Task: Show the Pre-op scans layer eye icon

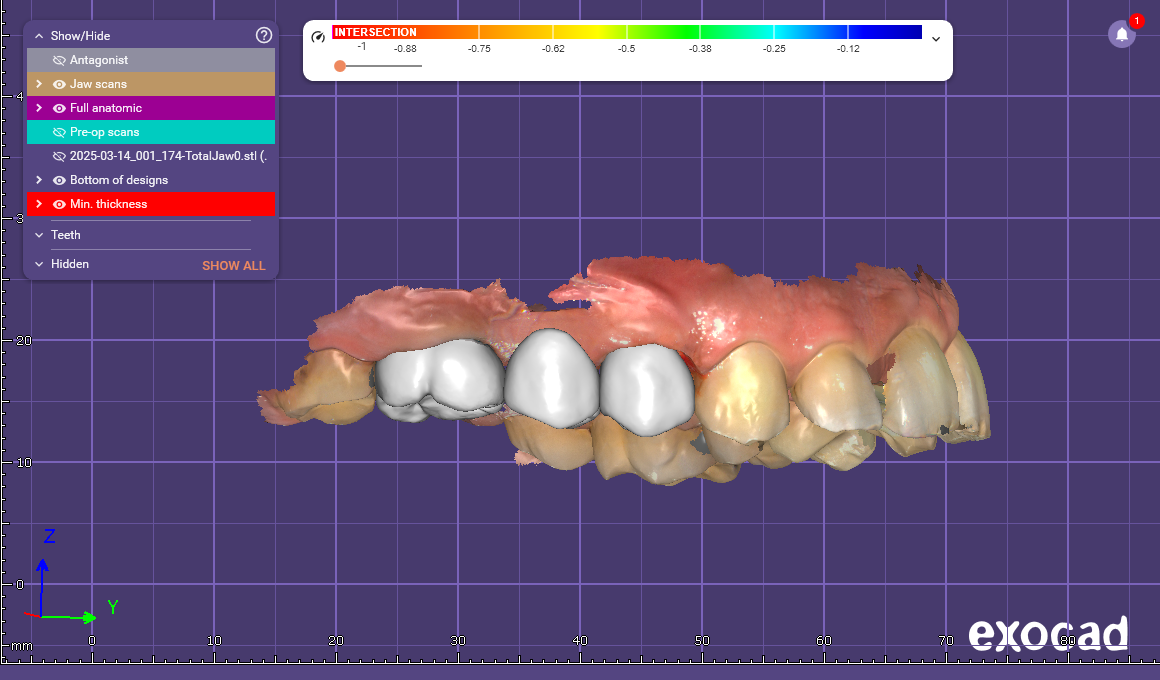Action: coord(59,132)
